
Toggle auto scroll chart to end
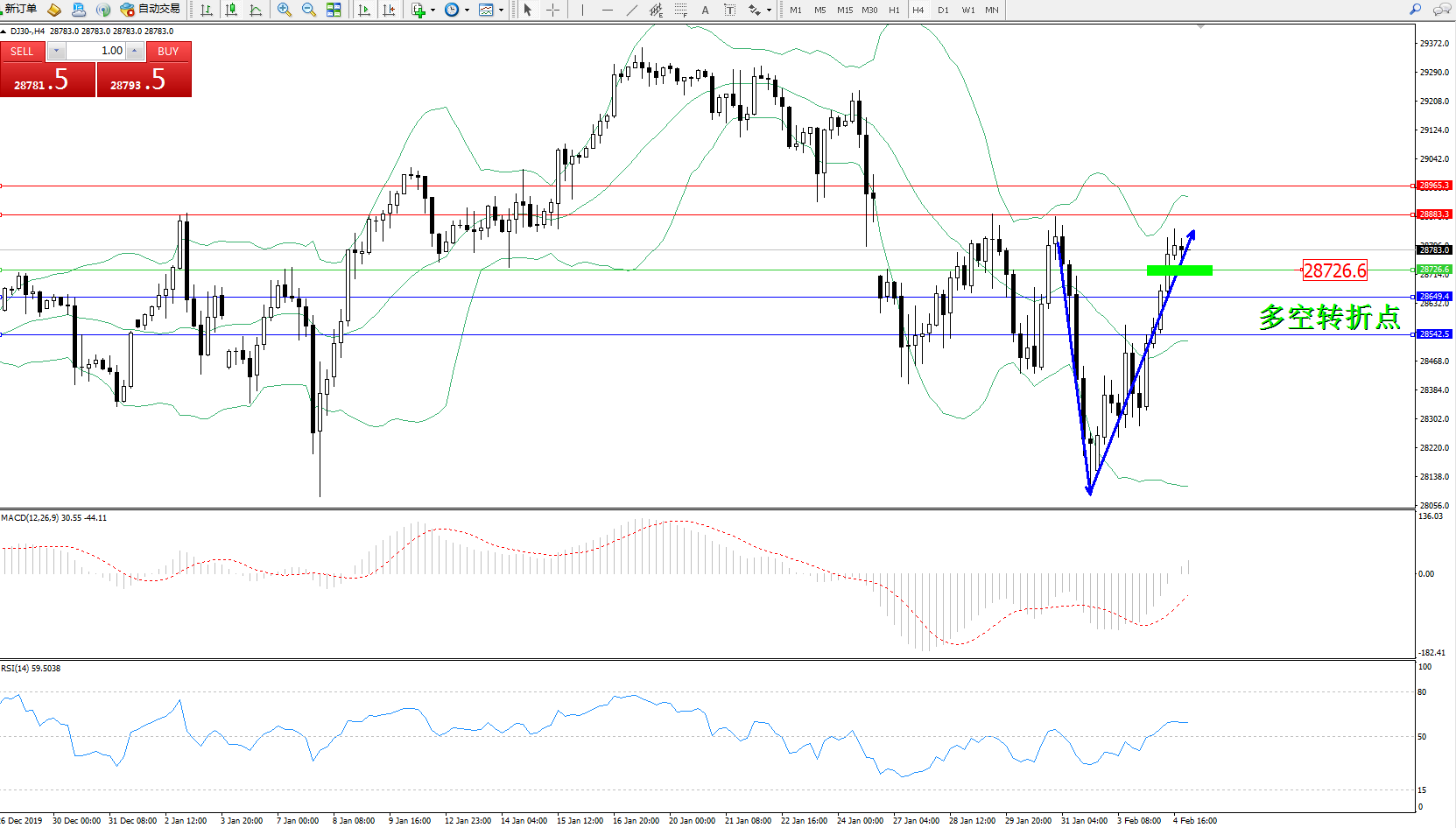coord(364,10)
